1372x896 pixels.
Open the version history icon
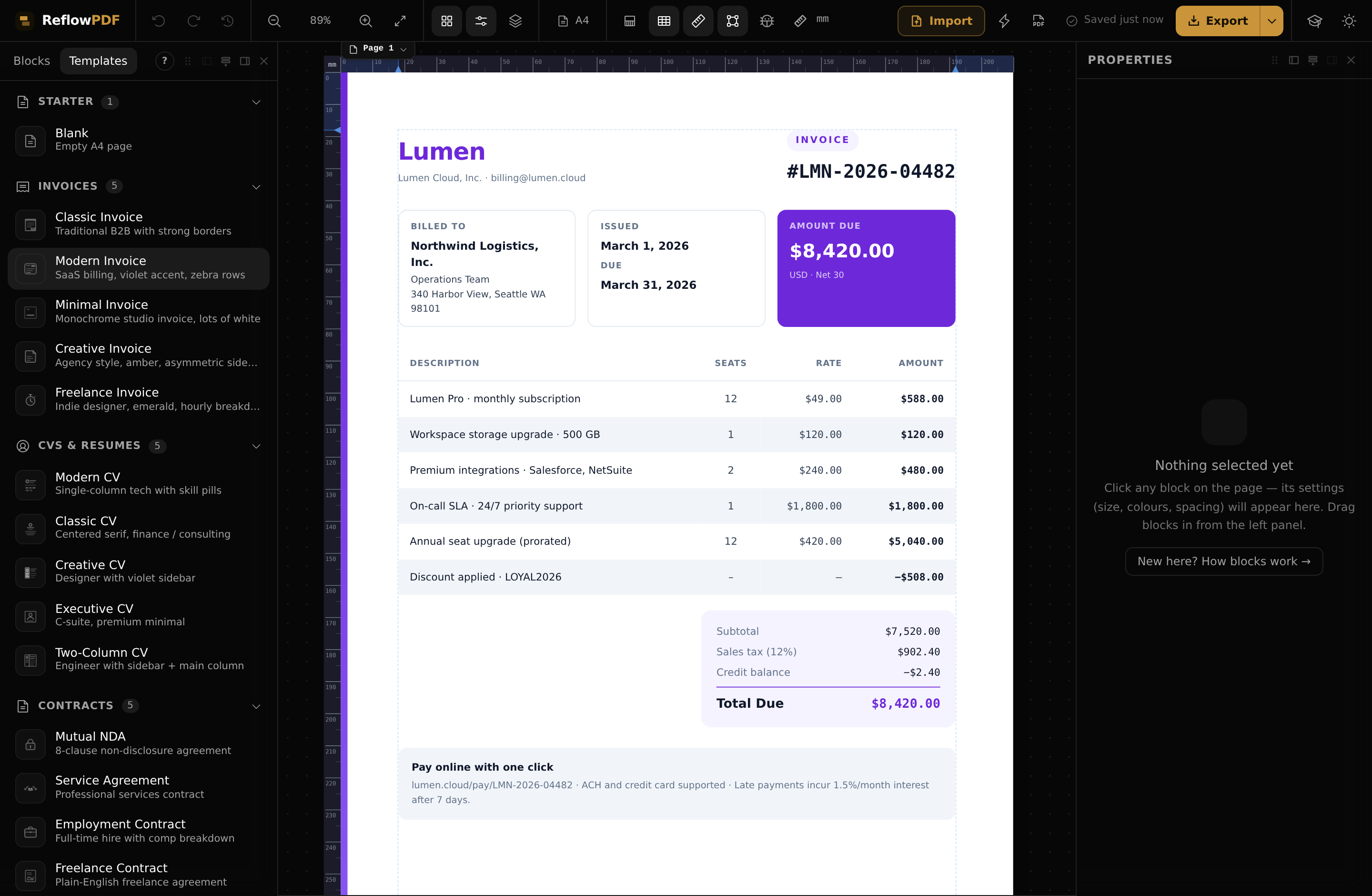pos(228,21)
